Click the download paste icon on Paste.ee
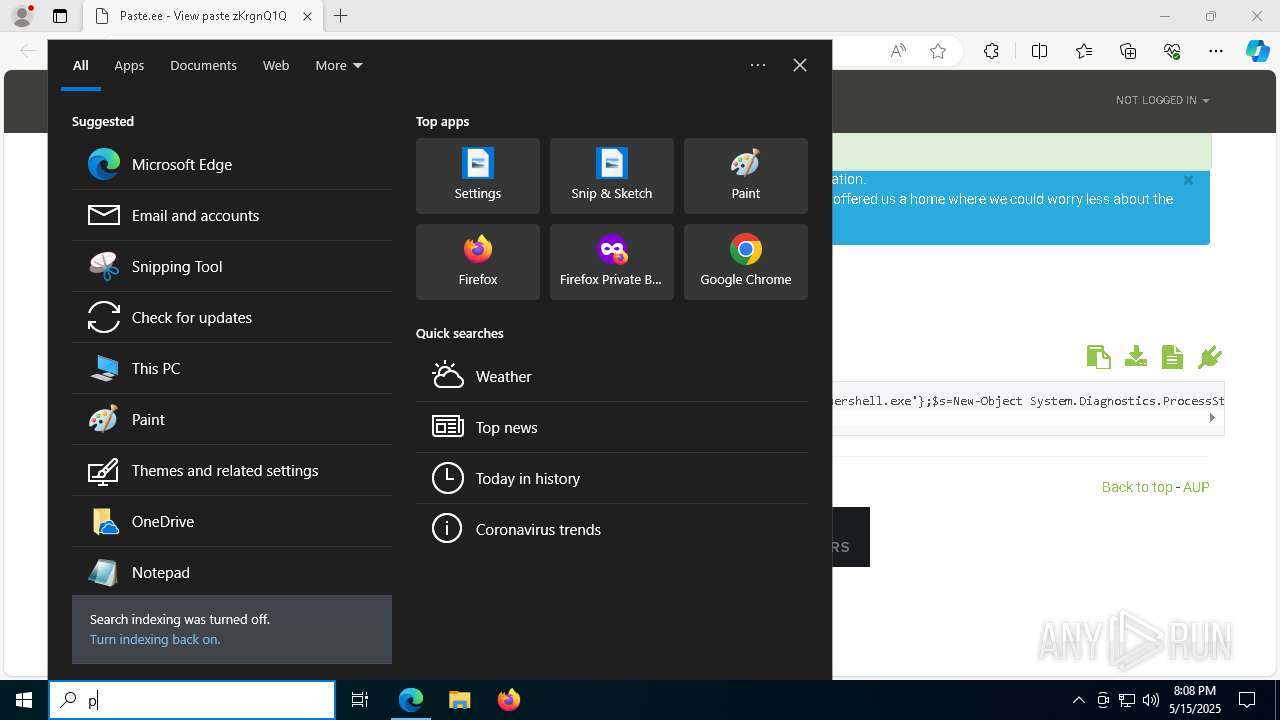Viewport: 1280px width, 720px height. pos(1135,357)
